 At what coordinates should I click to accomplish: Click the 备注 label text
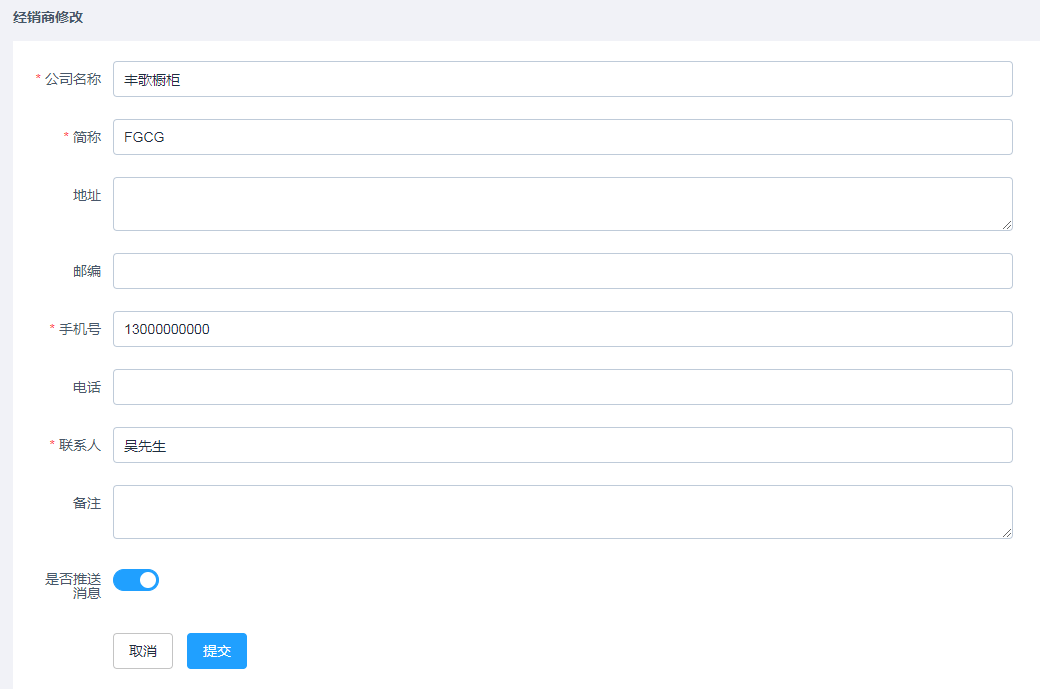pyautogui.click(x=87, y=503)
